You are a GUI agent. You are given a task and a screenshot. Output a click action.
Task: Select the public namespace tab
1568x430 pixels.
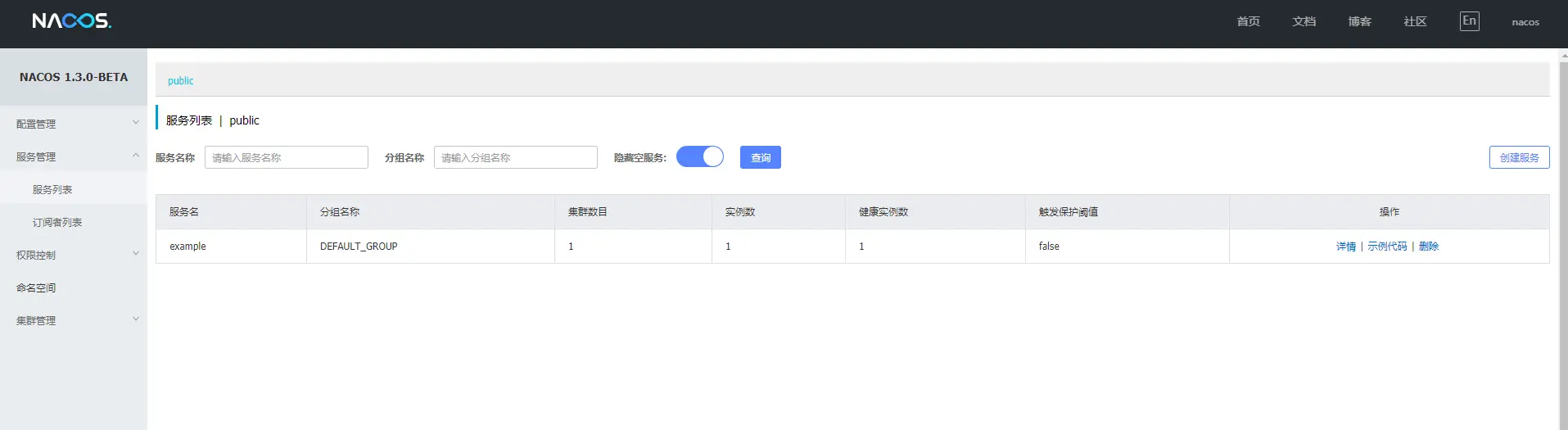[x=180, y=80]
